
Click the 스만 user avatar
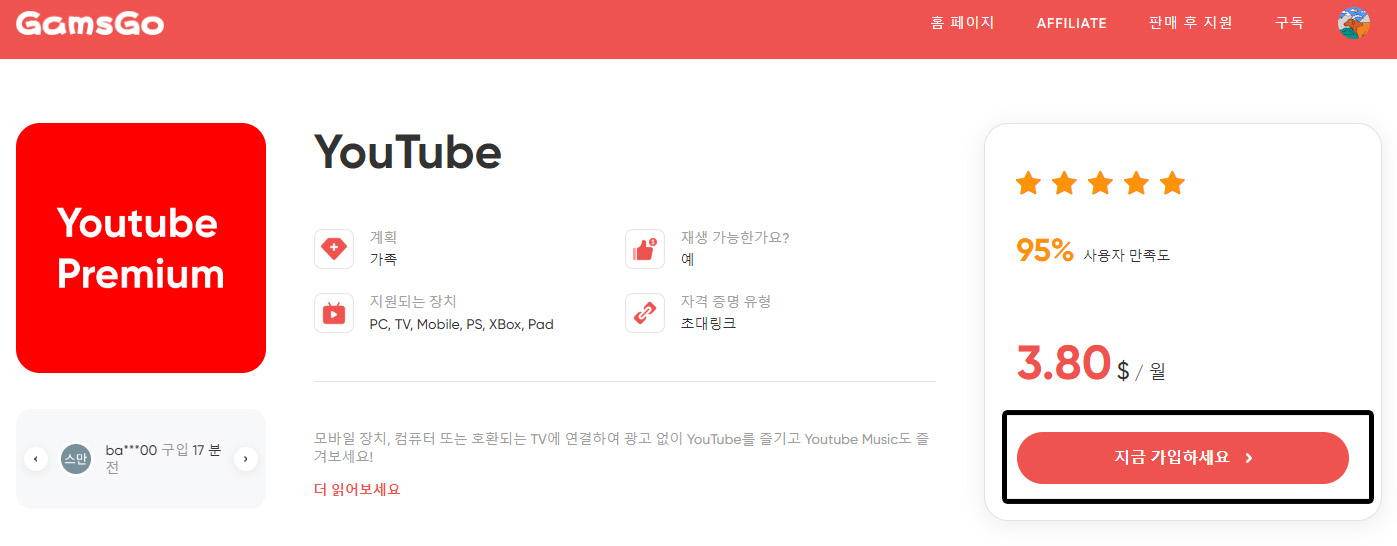tap(76, 459)
